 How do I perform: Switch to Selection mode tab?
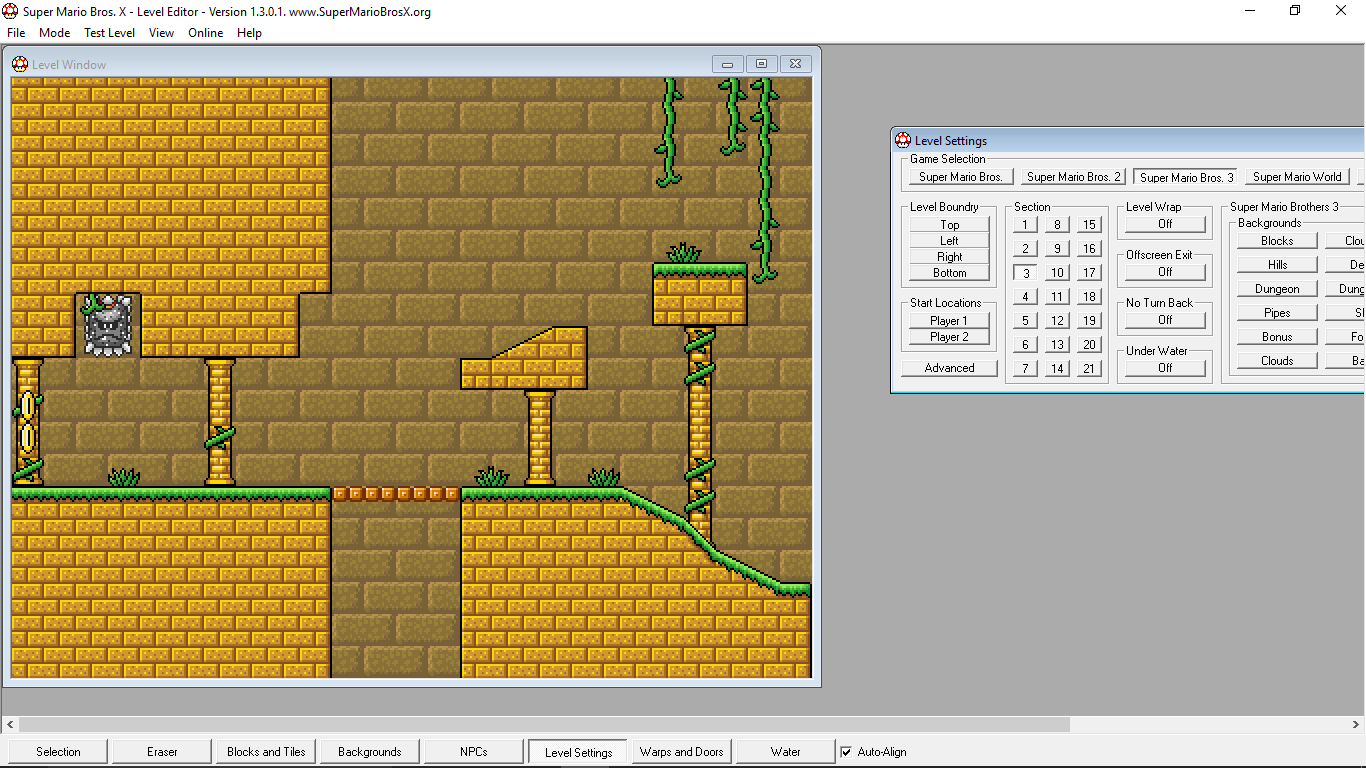click(x=58, y=752)
